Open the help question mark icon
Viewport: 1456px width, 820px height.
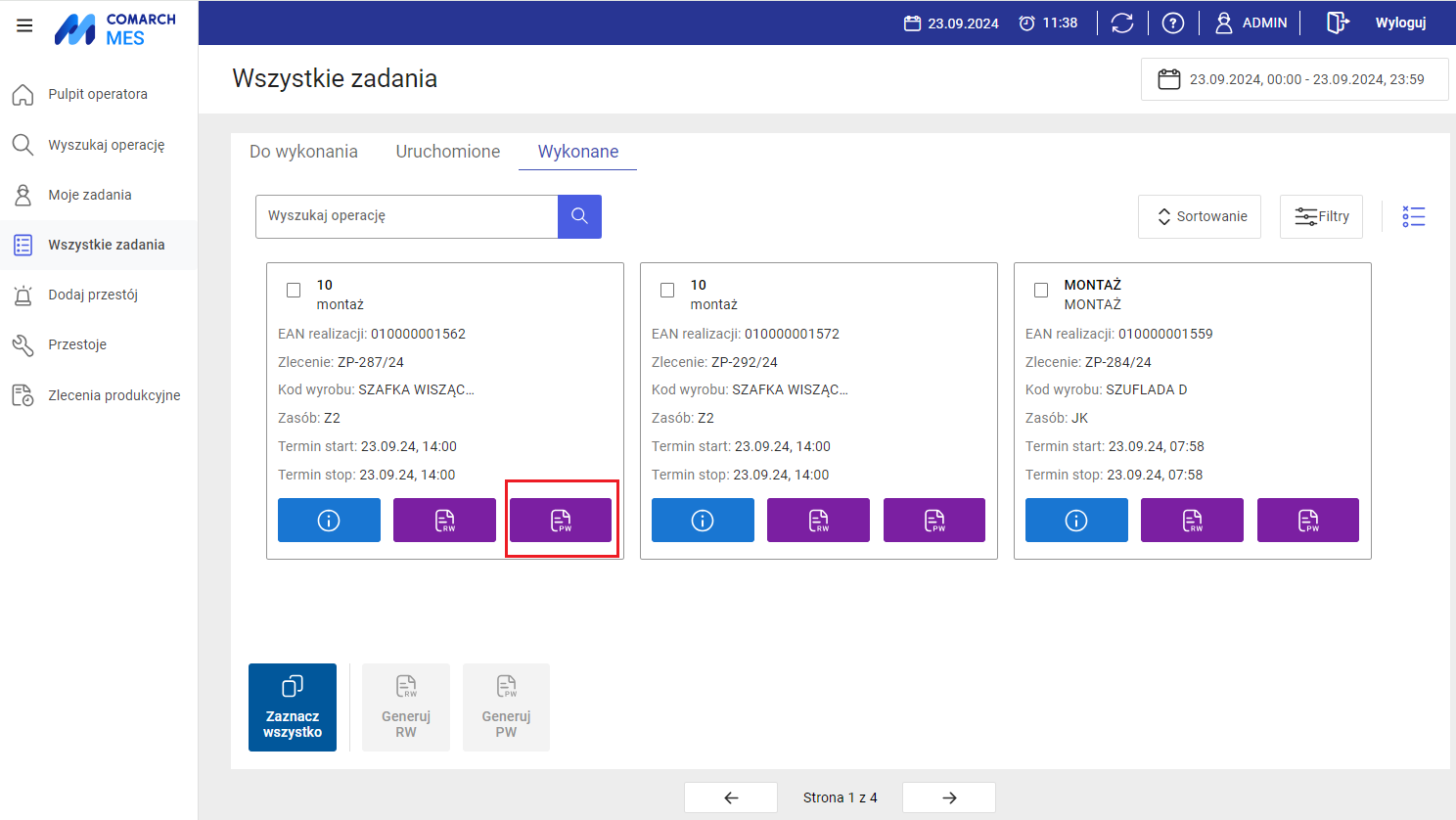(x=1173, y=23)
